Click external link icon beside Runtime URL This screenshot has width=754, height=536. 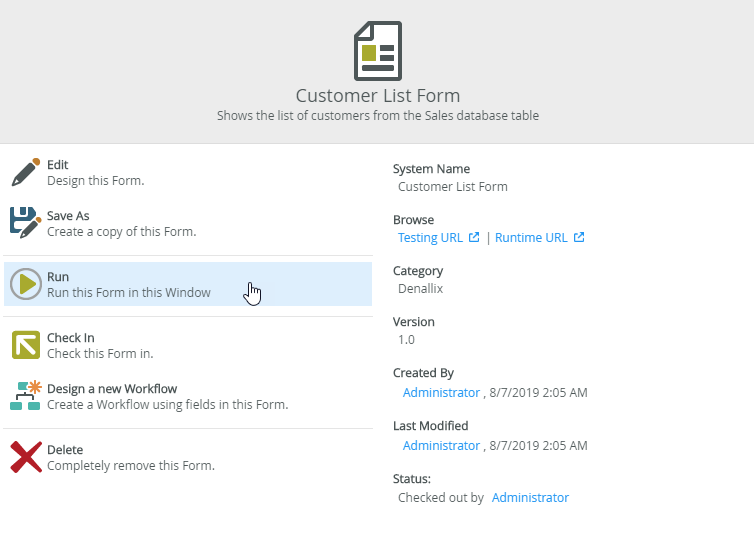[579, 238]
